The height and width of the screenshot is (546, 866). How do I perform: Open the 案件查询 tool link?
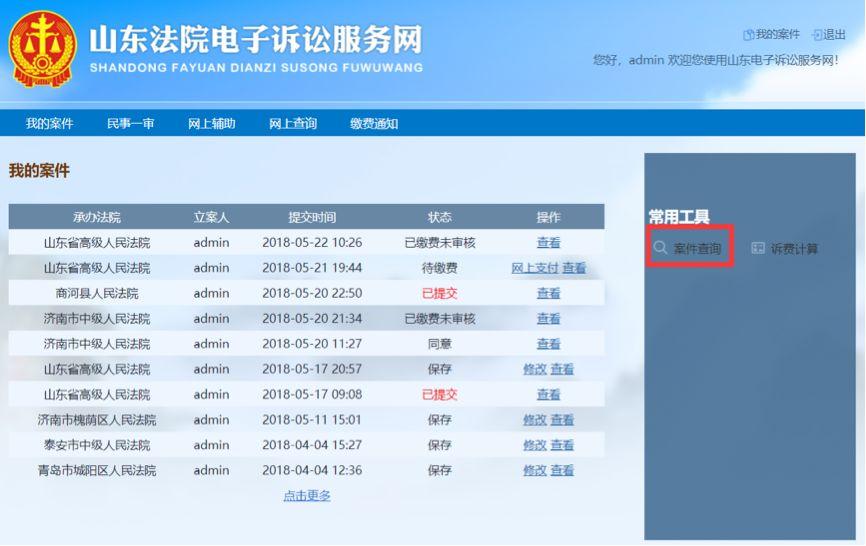pos(697,248)
